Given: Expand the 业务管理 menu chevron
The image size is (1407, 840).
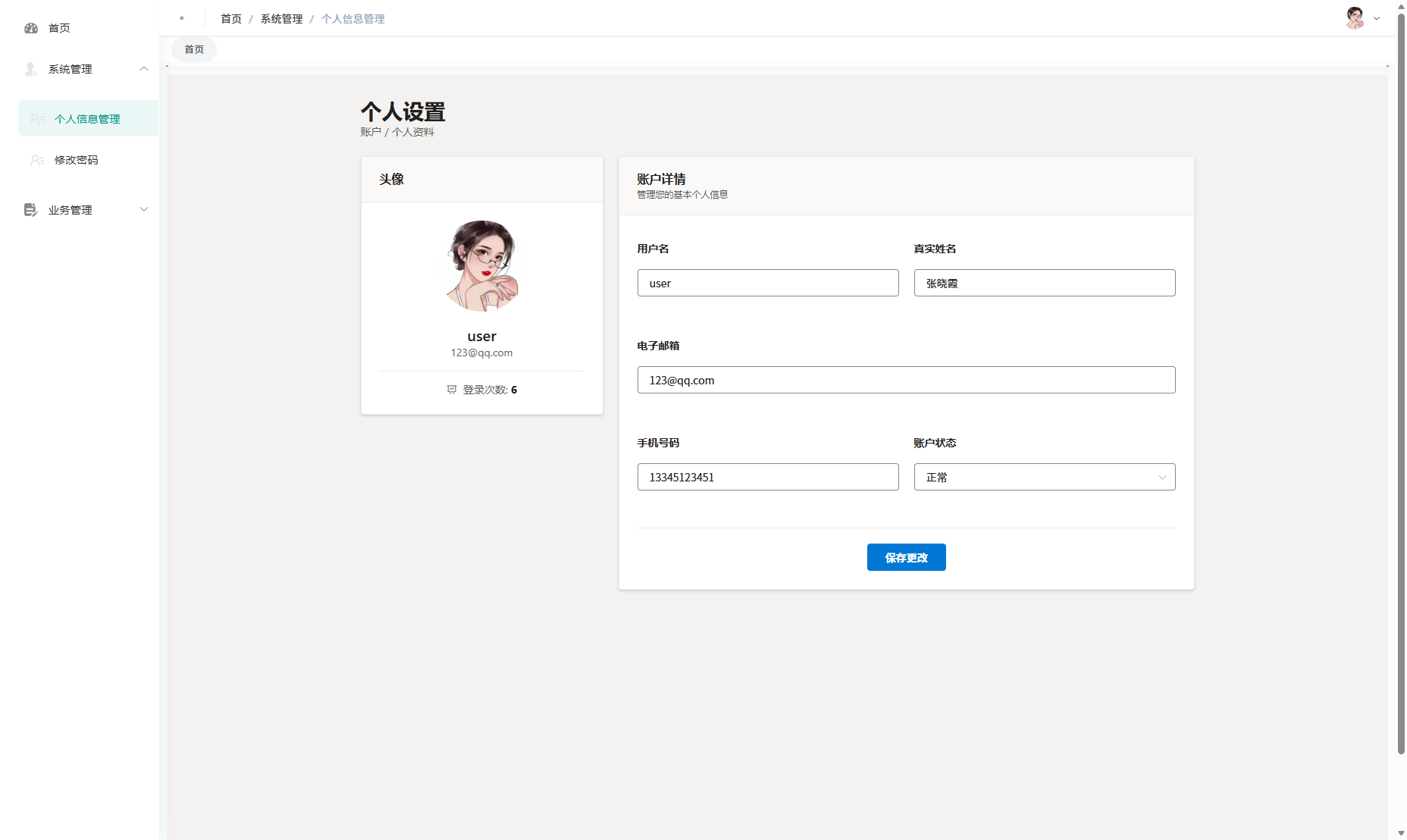Looking at the screenshot, I should pyautogui.click(x=144, y=210).
